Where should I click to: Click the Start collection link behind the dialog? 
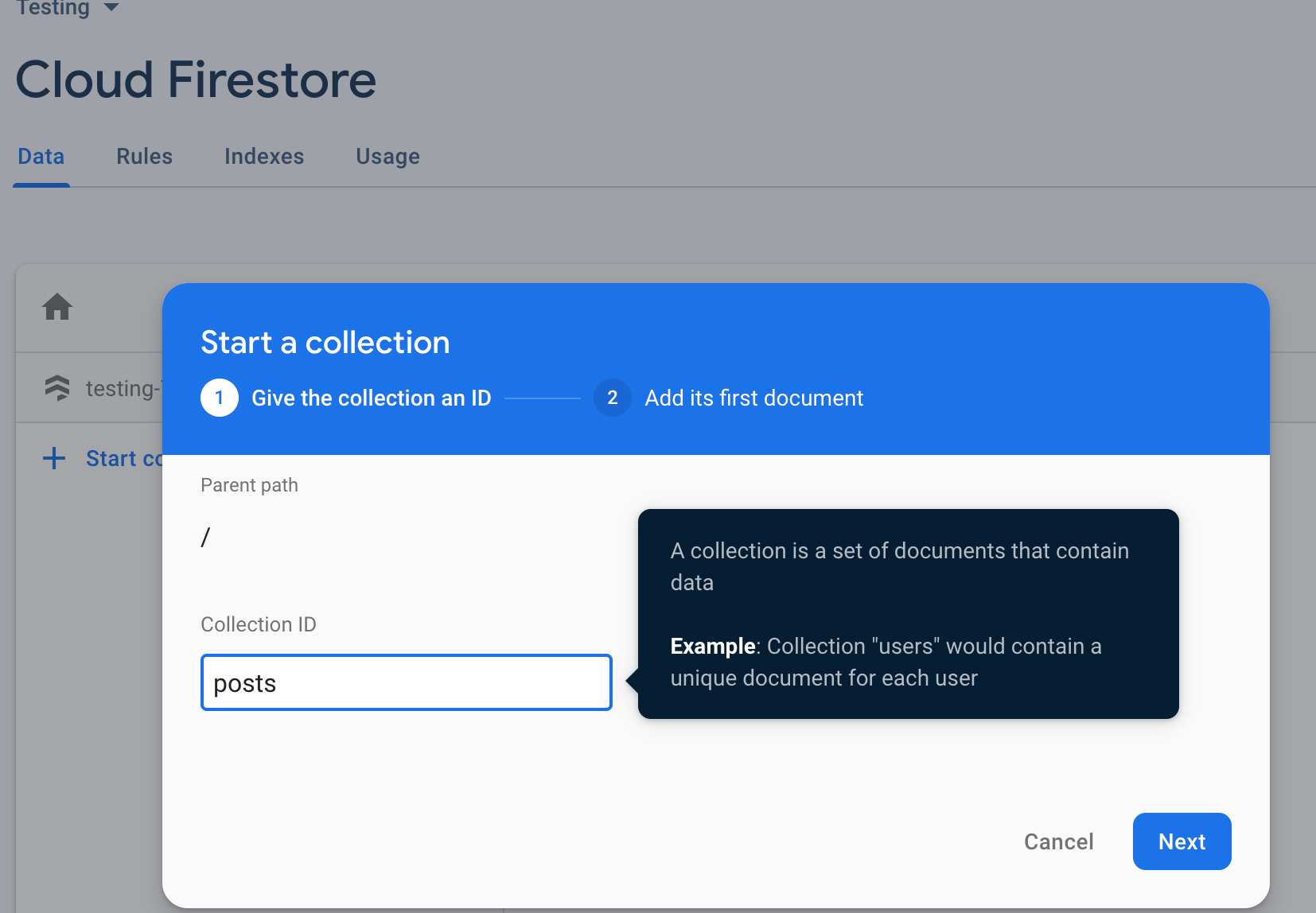click(124, 458)
